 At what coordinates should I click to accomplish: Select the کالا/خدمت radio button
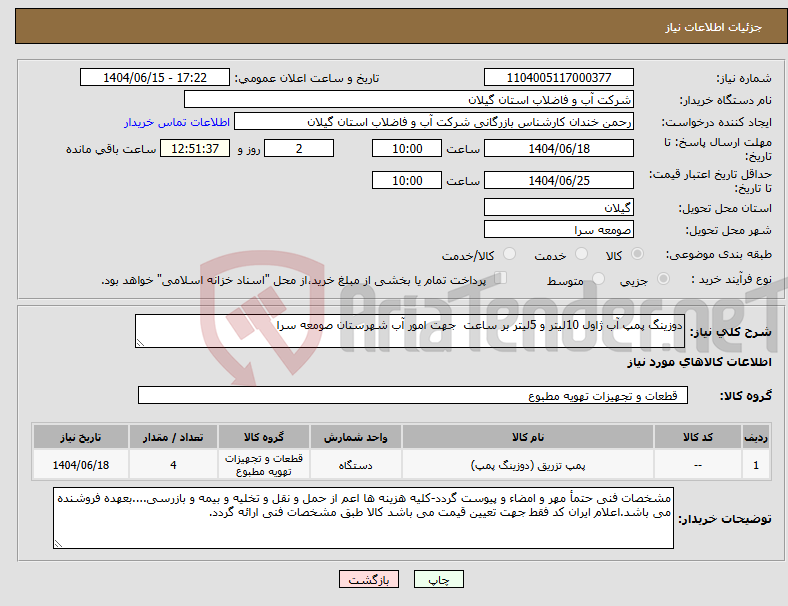(x=509, y=254)
